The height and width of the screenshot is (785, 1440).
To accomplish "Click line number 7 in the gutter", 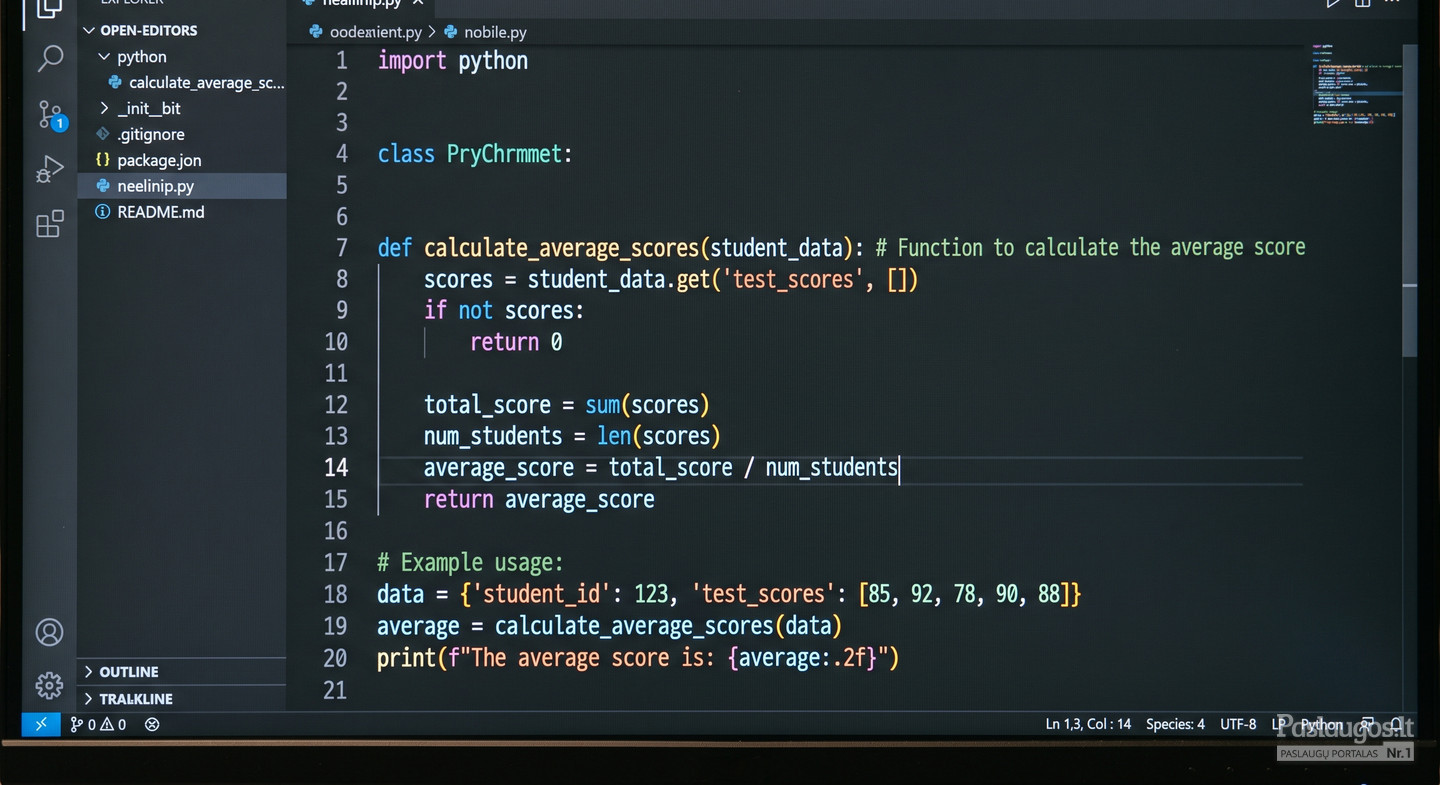I will (x=342, y=248).
